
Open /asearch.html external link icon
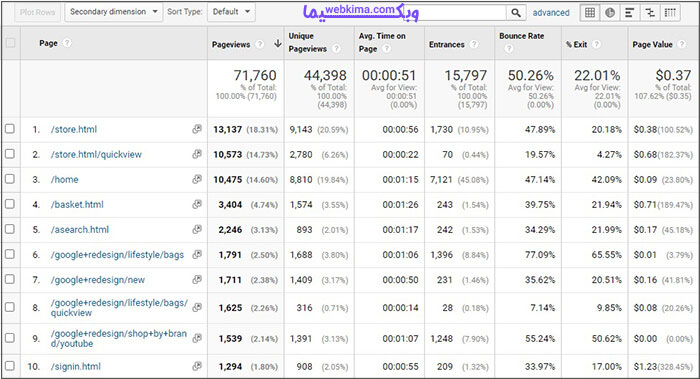[x=197, y=229]
